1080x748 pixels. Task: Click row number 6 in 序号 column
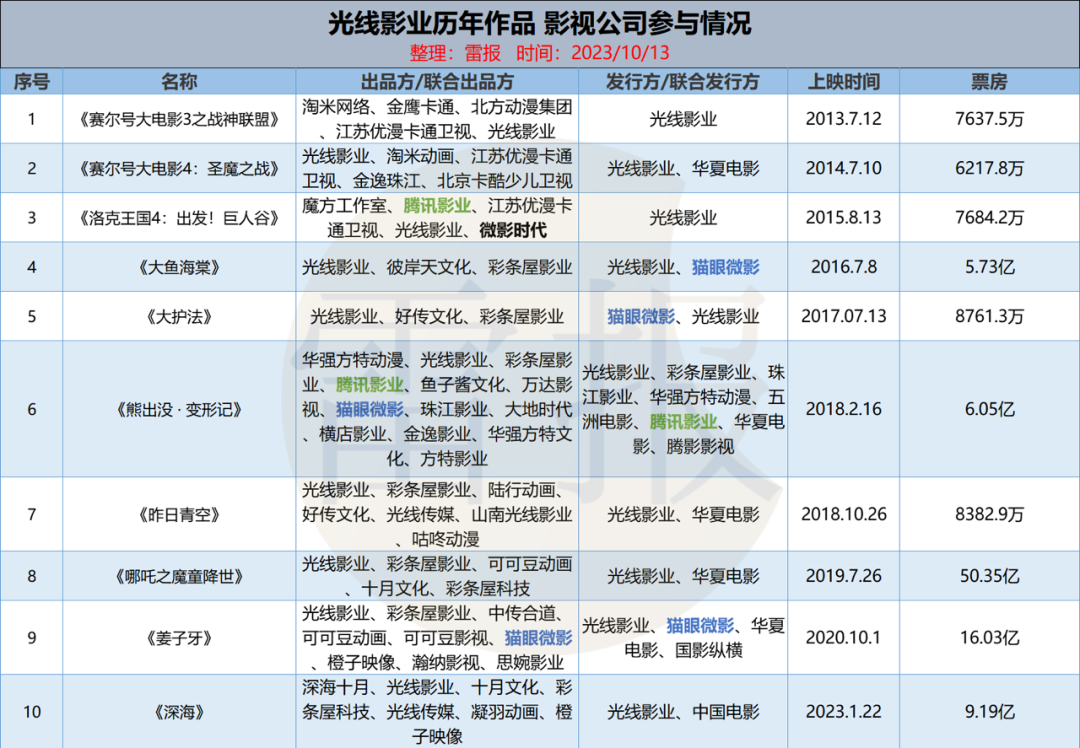[31, 409]
